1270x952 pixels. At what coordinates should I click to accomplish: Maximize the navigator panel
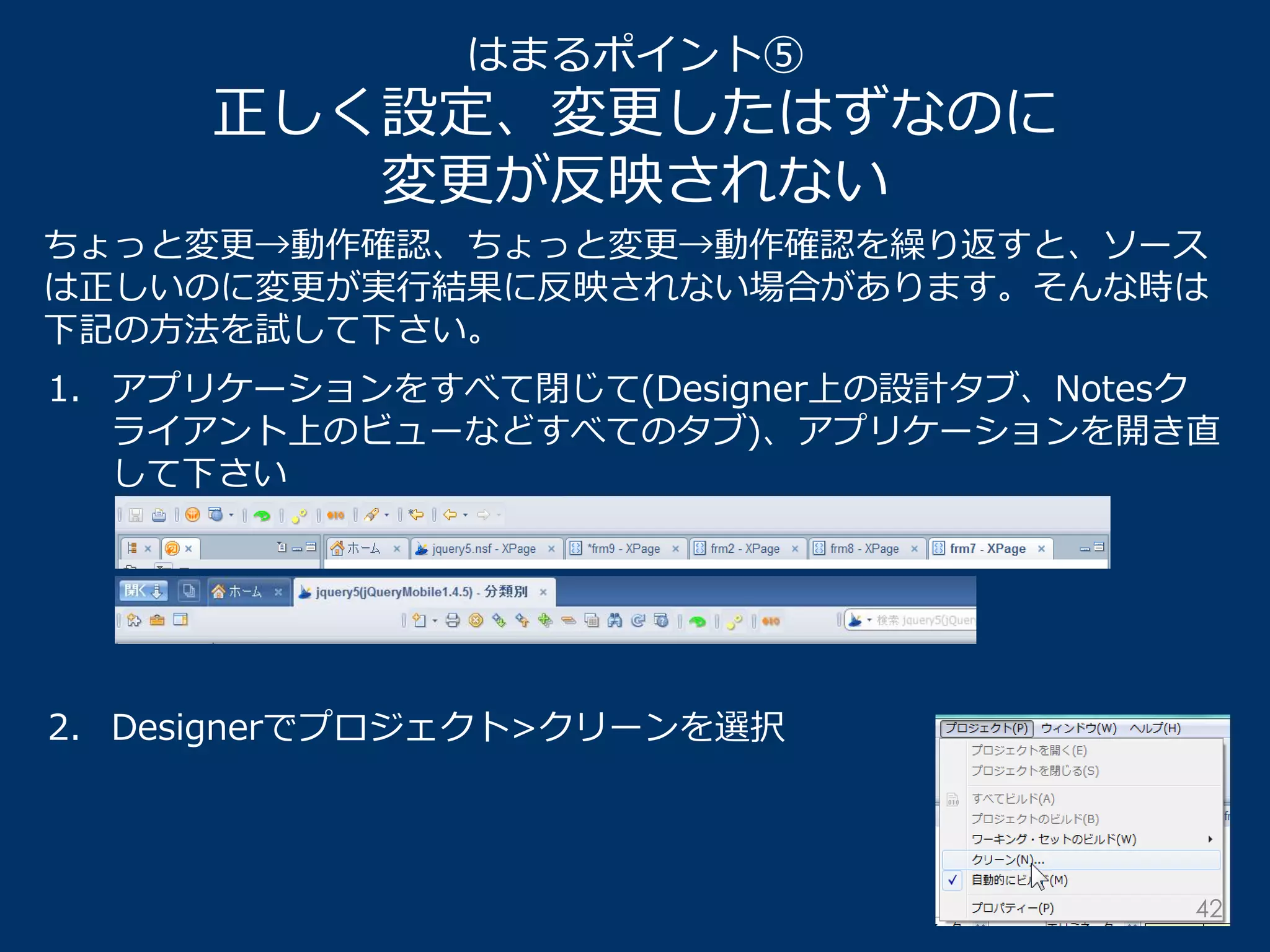(x=311, y=547)
